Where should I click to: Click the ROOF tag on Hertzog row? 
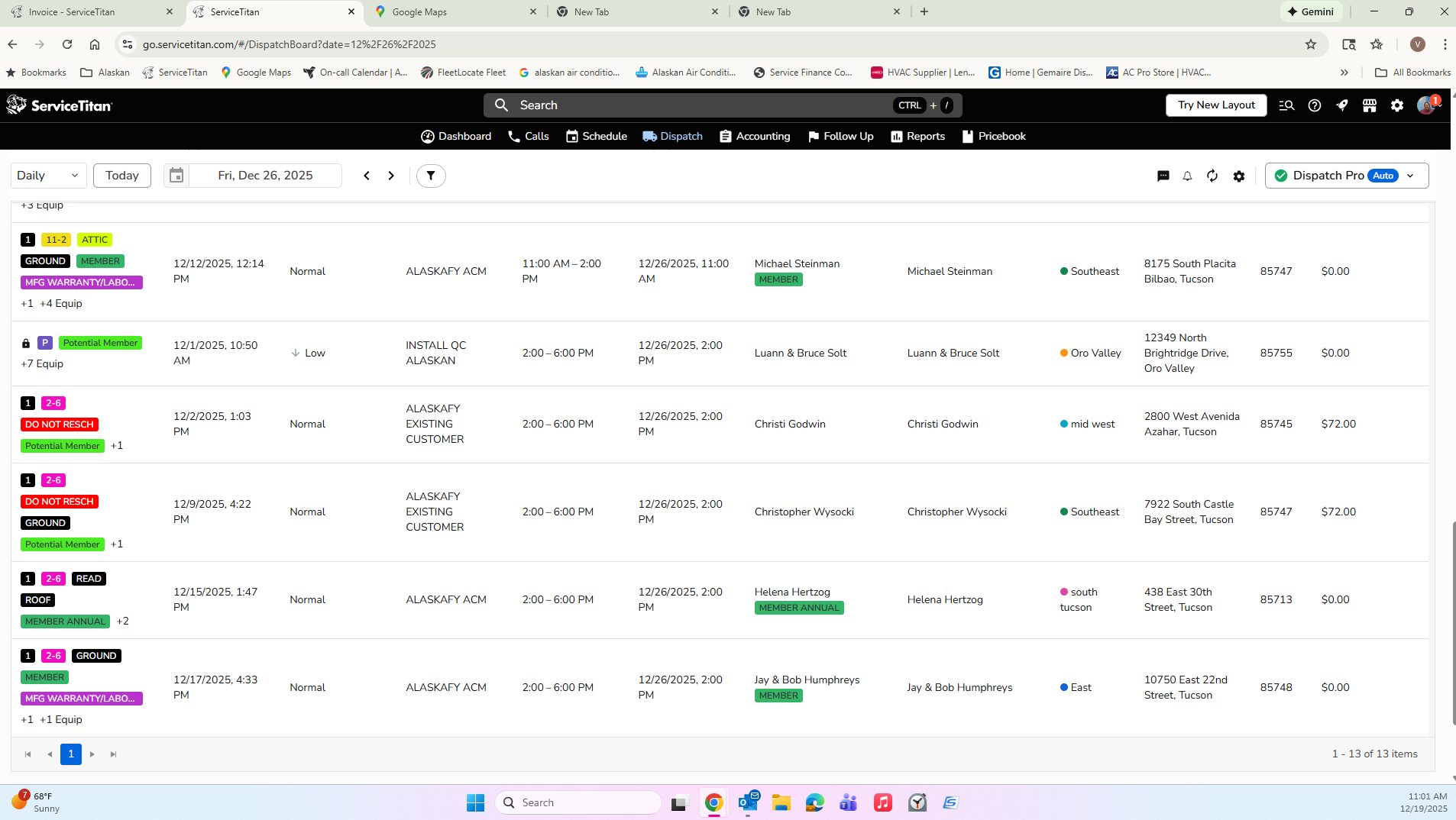tap(37, 600)
